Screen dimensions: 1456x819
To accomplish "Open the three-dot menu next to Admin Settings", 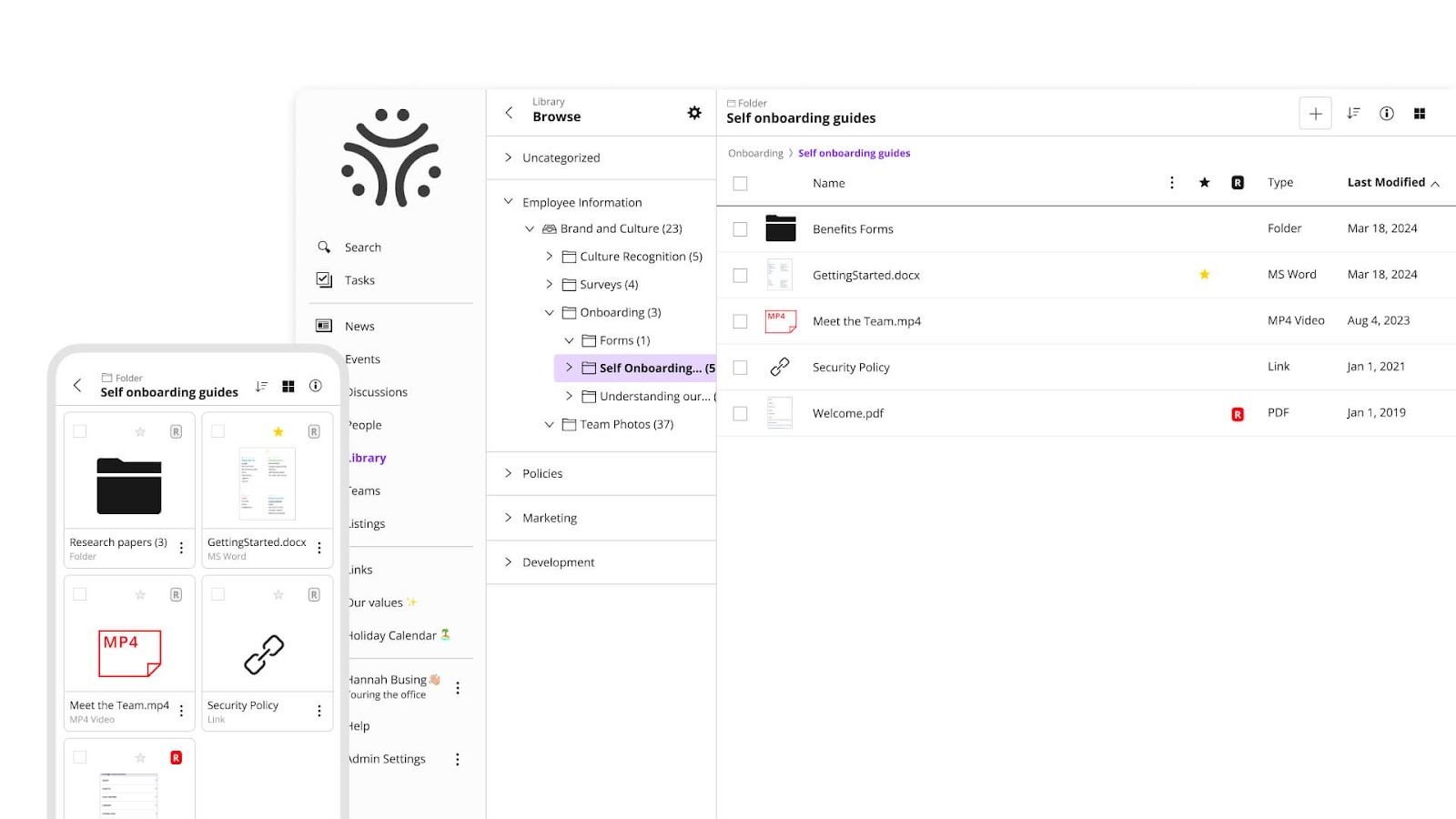I will click(458, 759).
